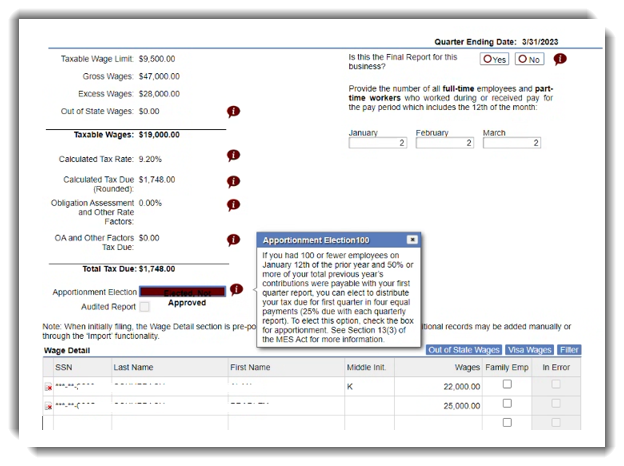Delete wage row with 25,000.00 wages
624x466 pixels.
49,406
